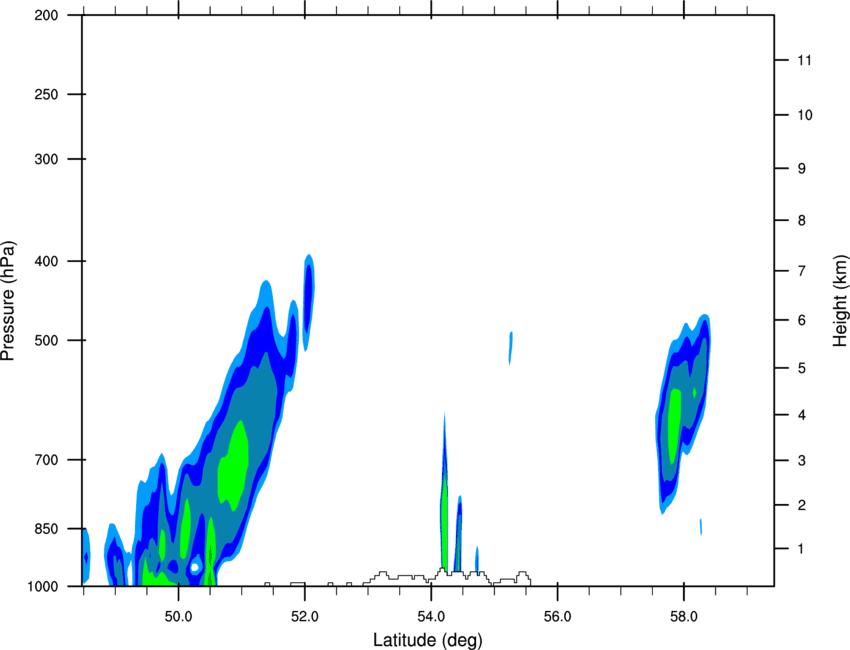Click the 1 km height label

click(801, 549)
